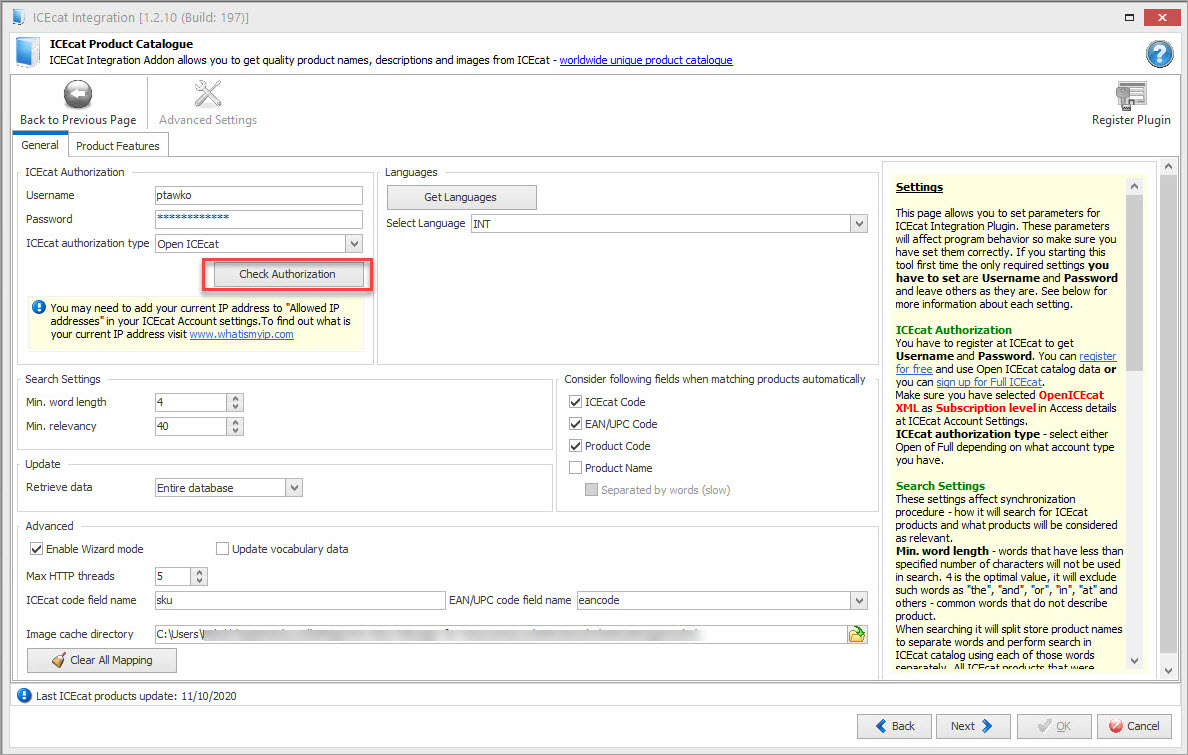Image resolution: width=1188 pixels, height=755 pixels.
Task: Check Update vocabulary data checkbox
Action: (223, 549)
